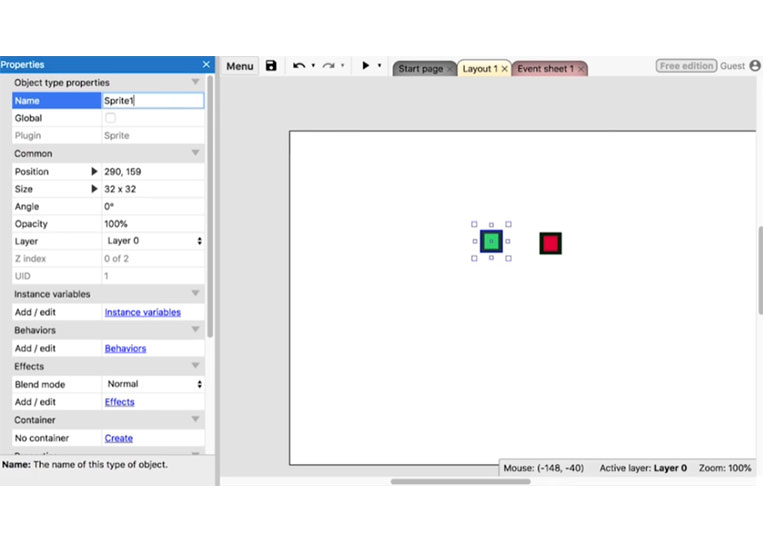Screen dimensions: 763x541
Task: Open the redo history dropdown arrow
Action: 343,65
